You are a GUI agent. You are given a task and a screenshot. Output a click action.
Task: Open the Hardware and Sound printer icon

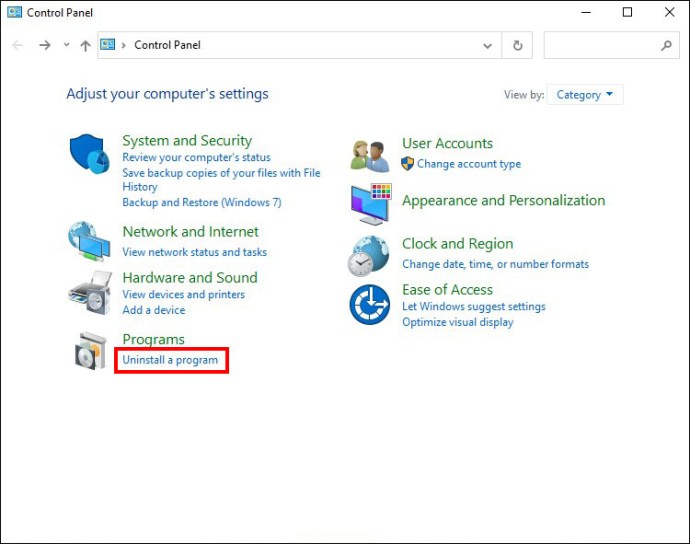pyautogui.click(x=90, y=293)
